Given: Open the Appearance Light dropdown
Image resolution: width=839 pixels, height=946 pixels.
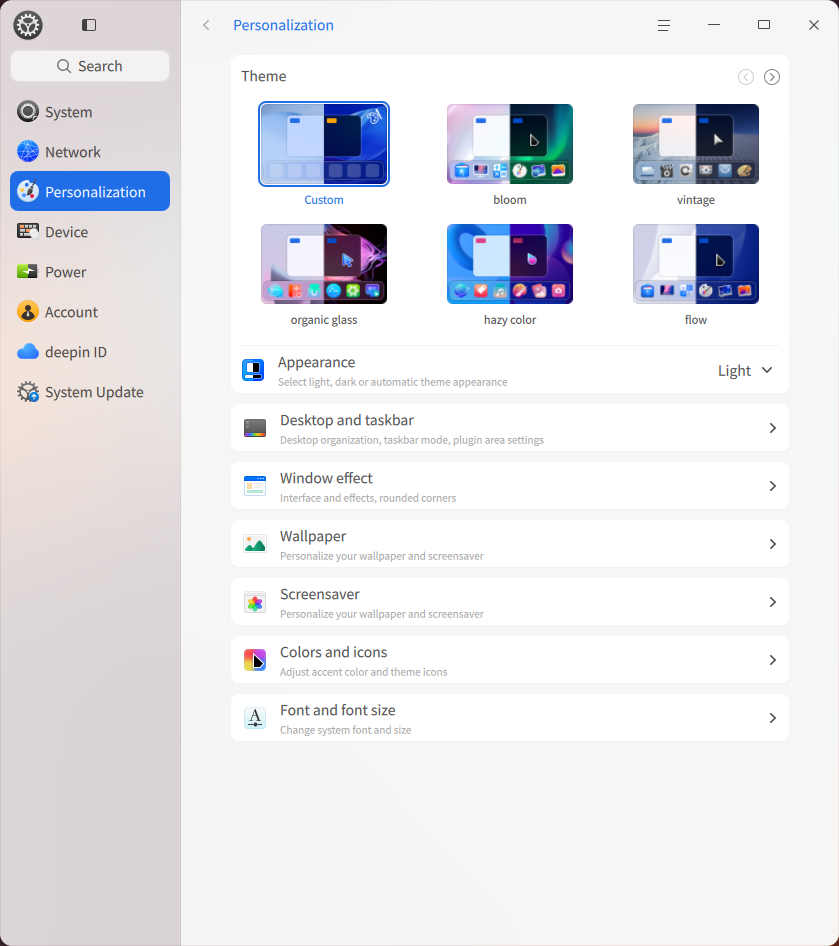Looking at the screenshot, I should click(x=745, y=370).
